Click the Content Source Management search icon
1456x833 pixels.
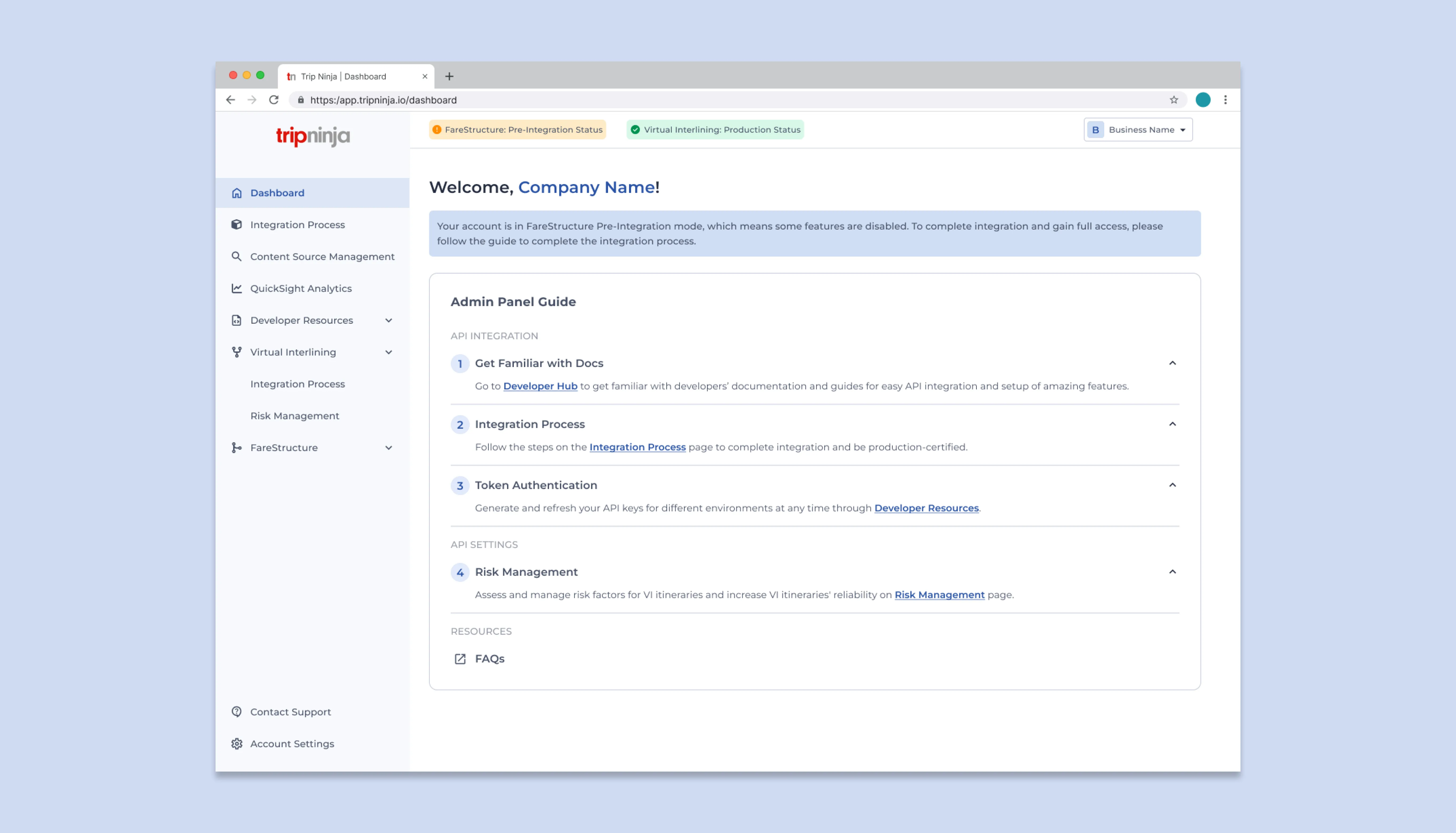coord(236,256)
